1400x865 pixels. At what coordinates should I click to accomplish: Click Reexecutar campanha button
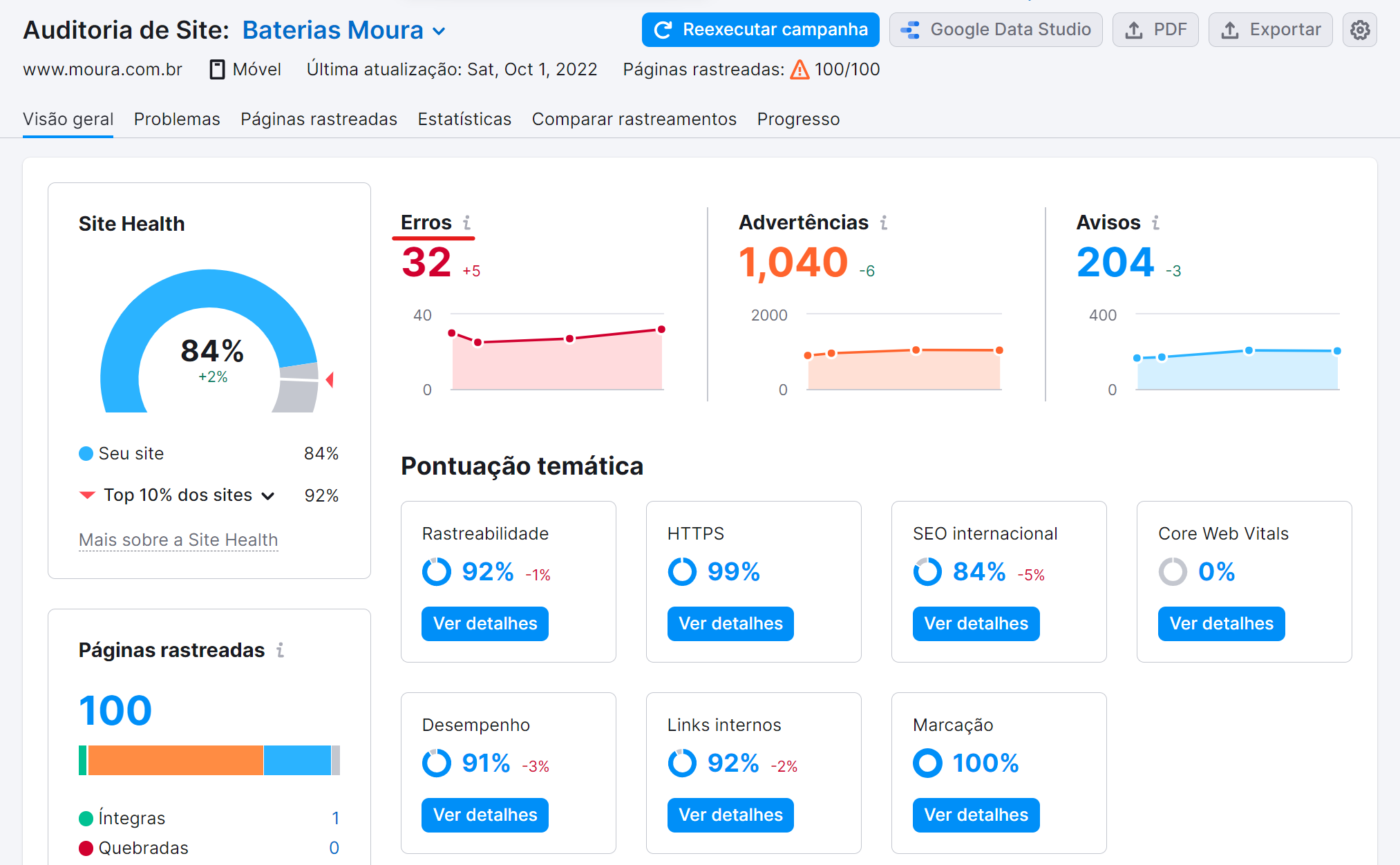click(x=760, y=30)
